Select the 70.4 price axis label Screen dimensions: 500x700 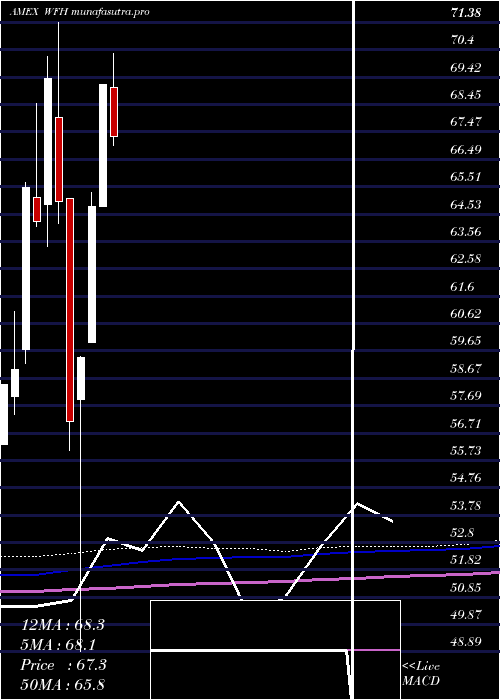point(462,40)
